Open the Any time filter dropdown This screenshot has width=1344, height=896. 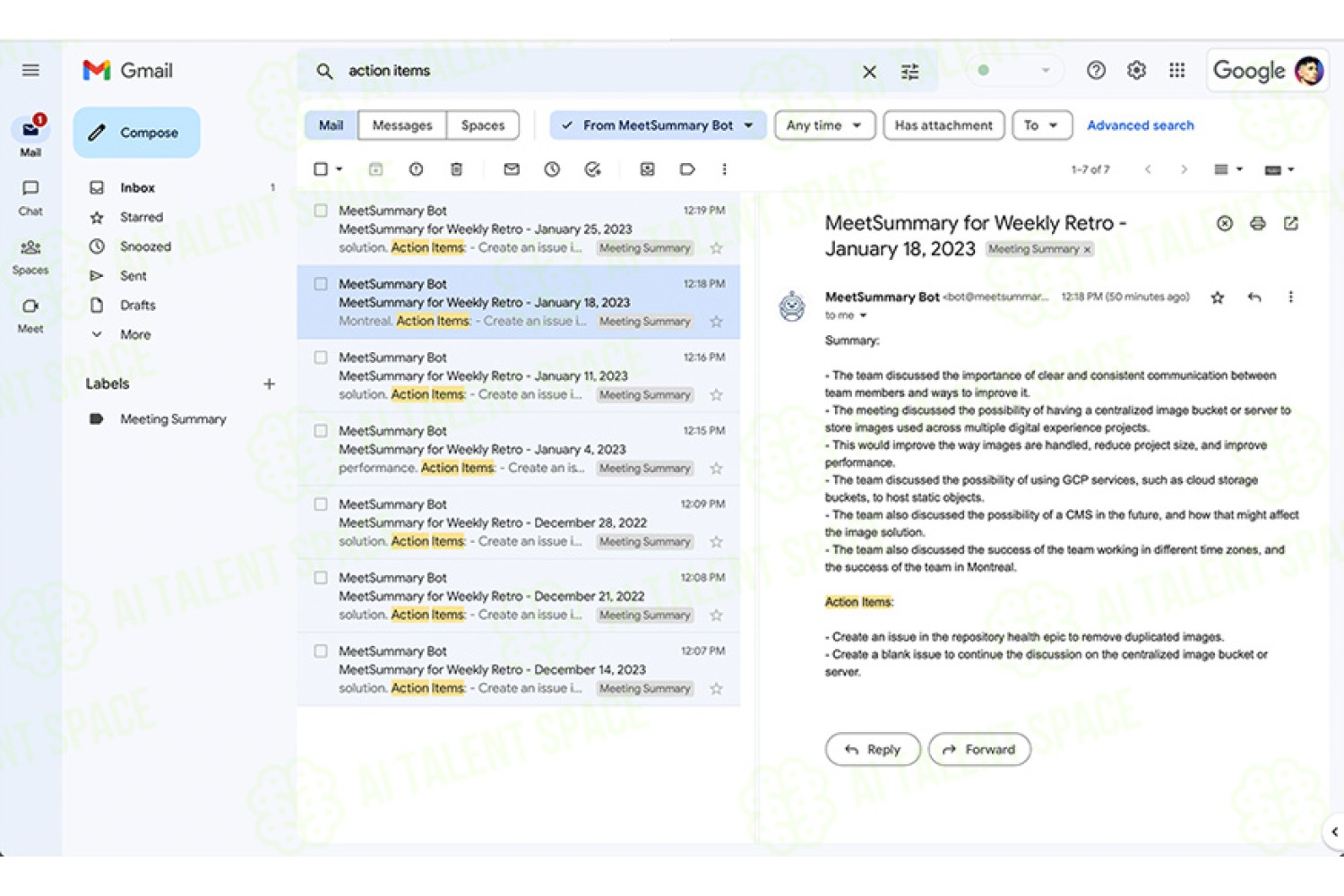click(x=824, y=125)
